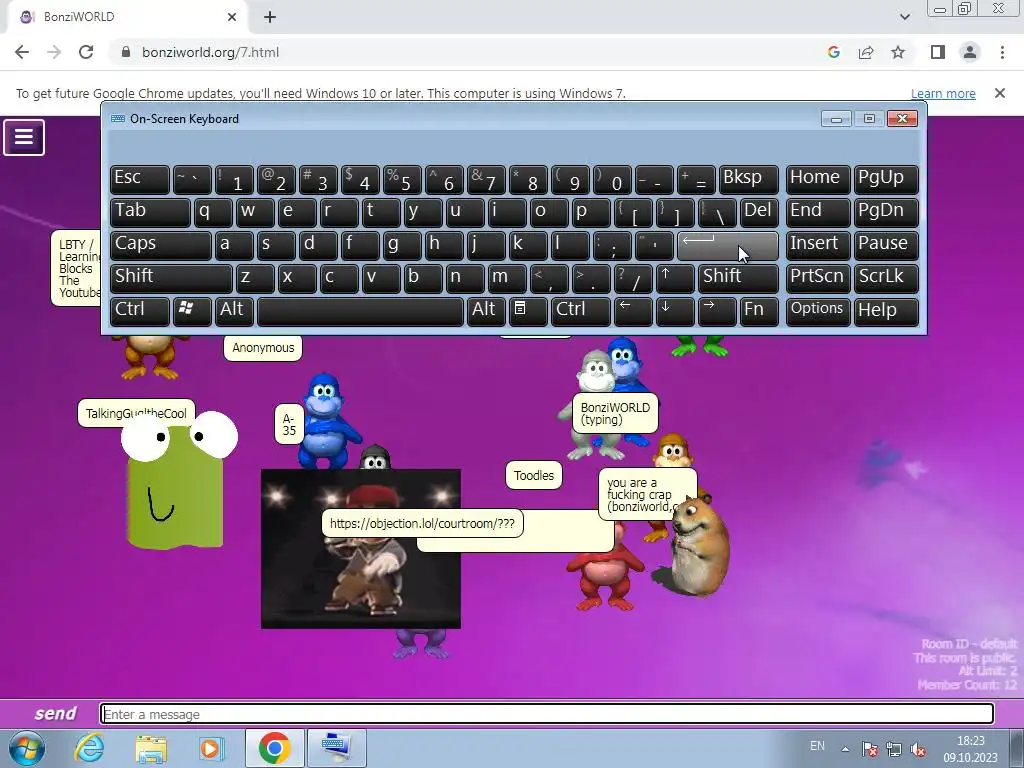Toggle the right Ctrl key
This screenshot has width=1024, height=768.
click(581, 311)
